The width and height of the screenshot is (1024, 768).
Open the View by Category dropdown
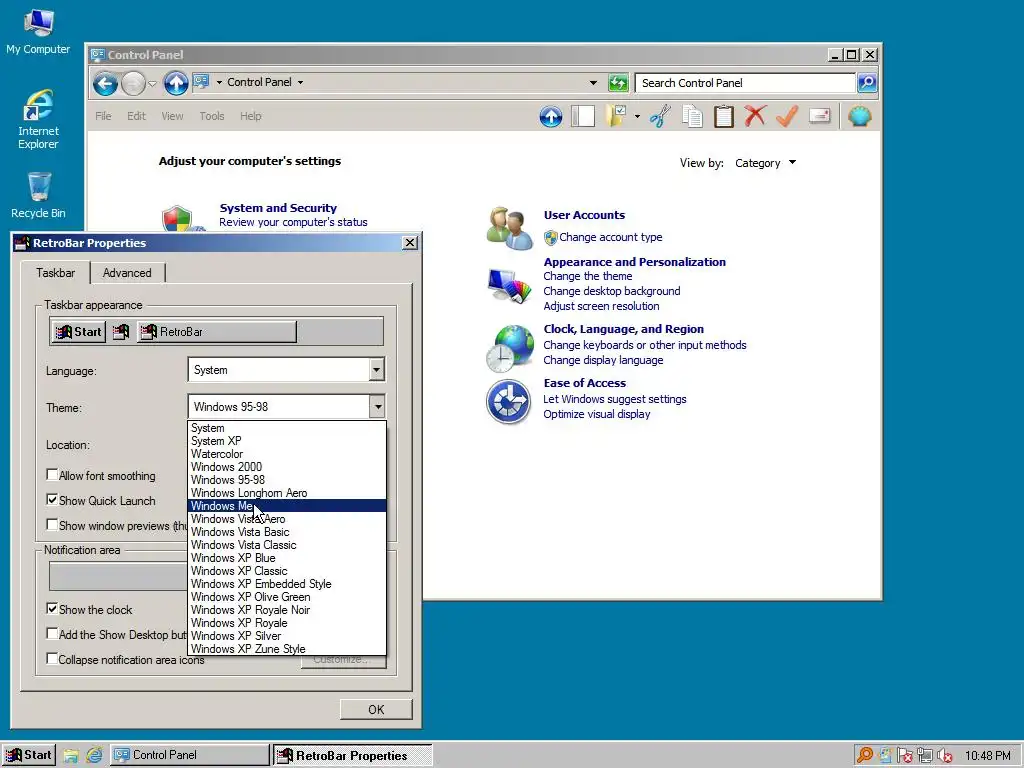[x=765, y=163]
